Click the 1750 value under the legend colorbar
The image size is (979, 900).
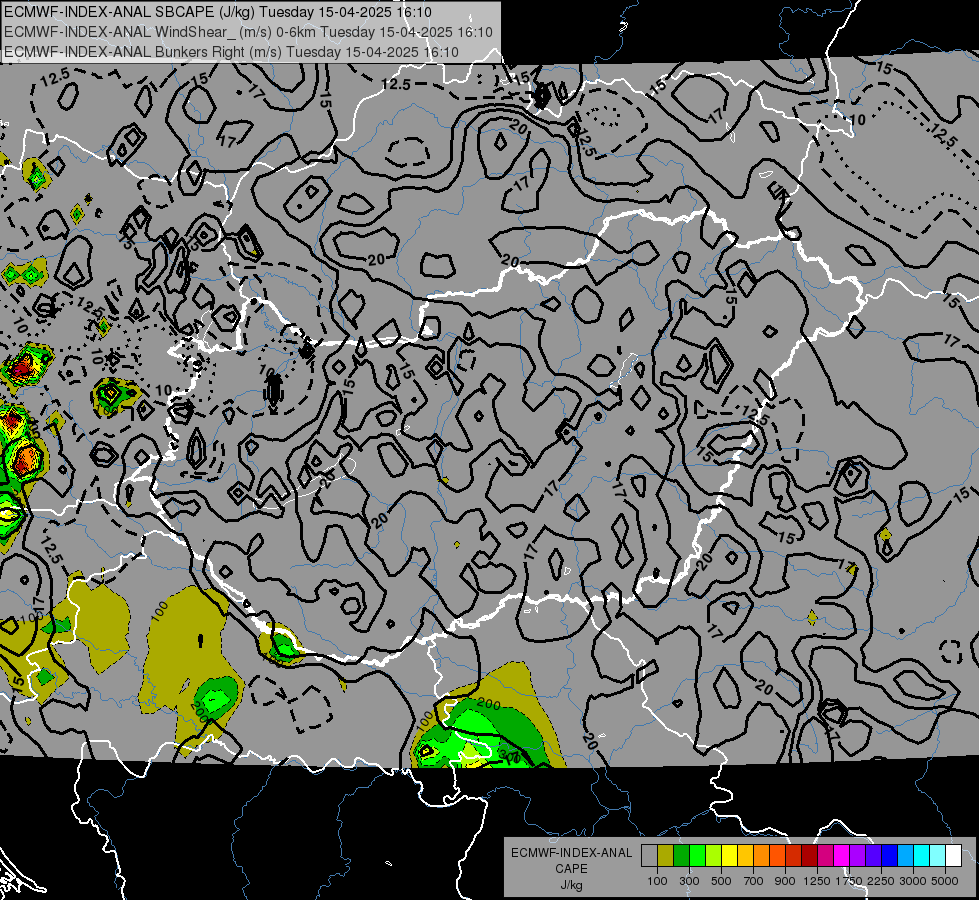click(x=849, y=881)
